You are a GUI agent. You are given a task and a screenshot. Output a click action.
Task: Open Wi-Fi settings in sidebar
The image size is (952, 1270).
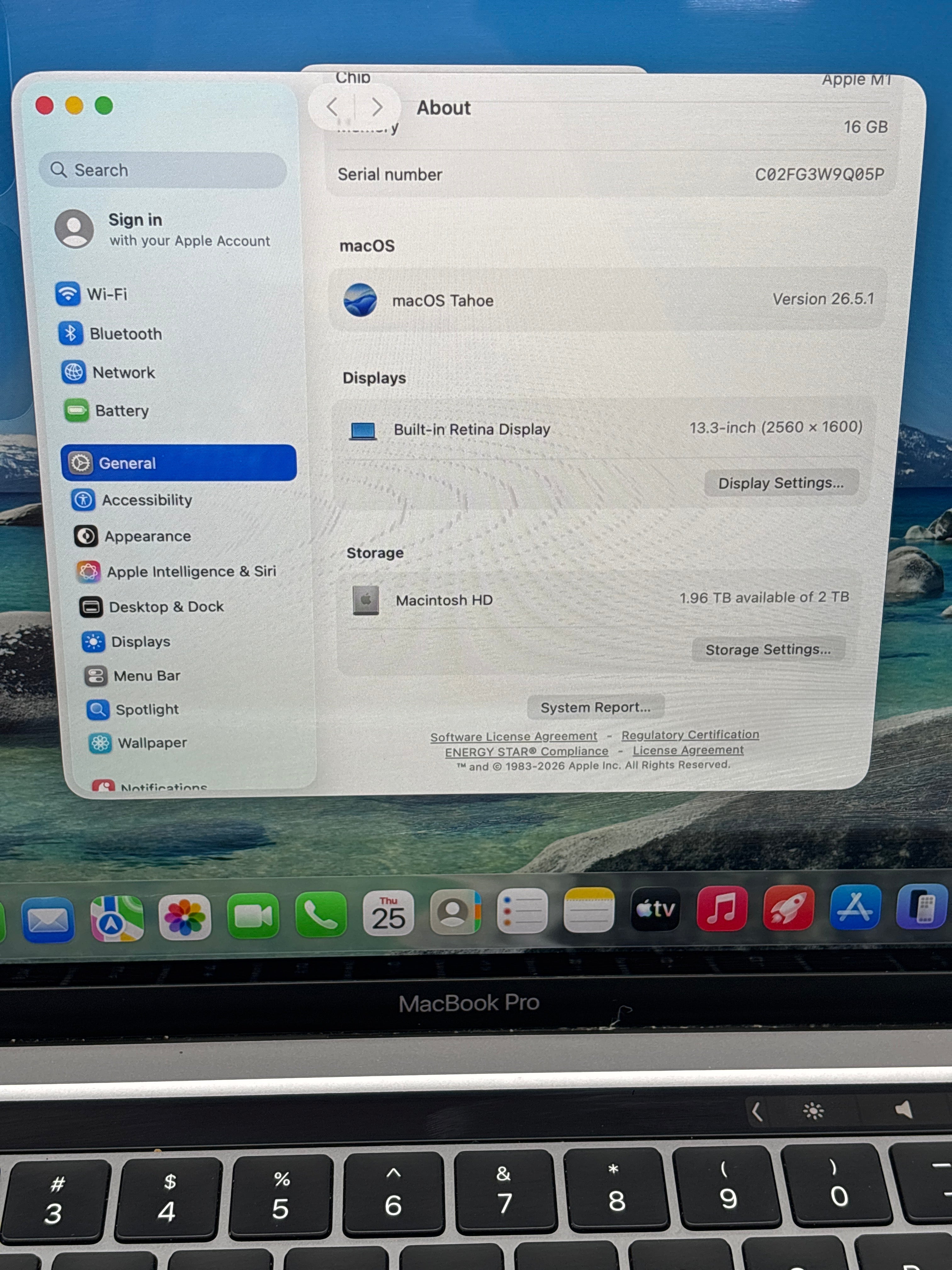point(92,294)
